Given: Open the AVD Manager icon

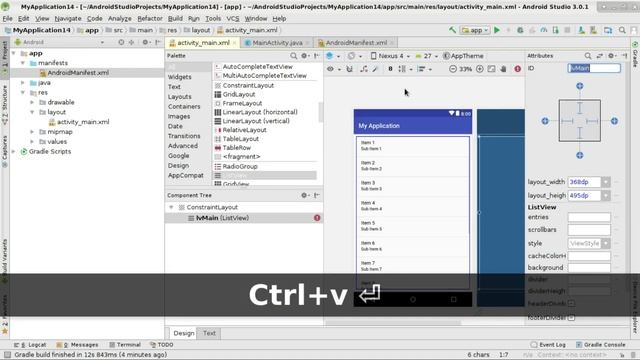Looking at the screenshot, I should click(581, 30).
